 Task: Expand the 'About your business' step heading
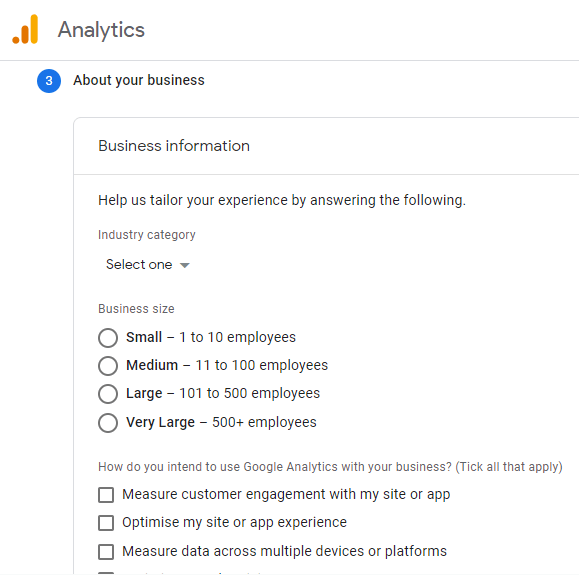[x=139, y=81]
